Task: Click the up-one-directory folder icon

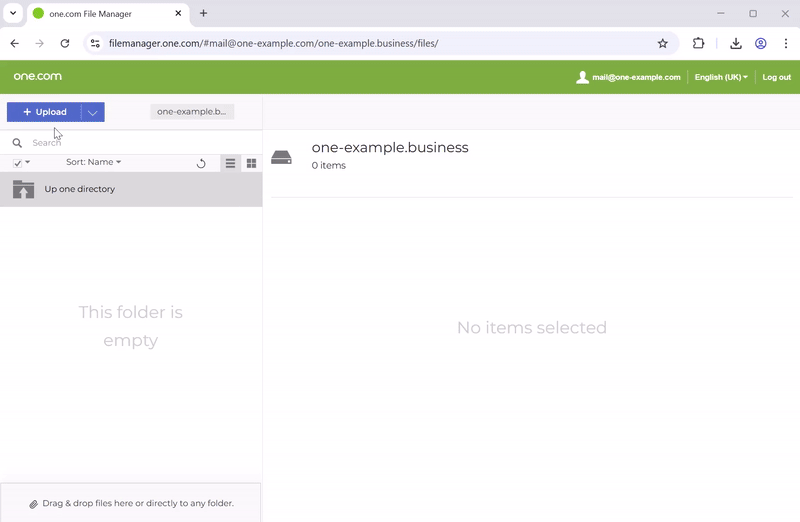Action: coord(23,189)
